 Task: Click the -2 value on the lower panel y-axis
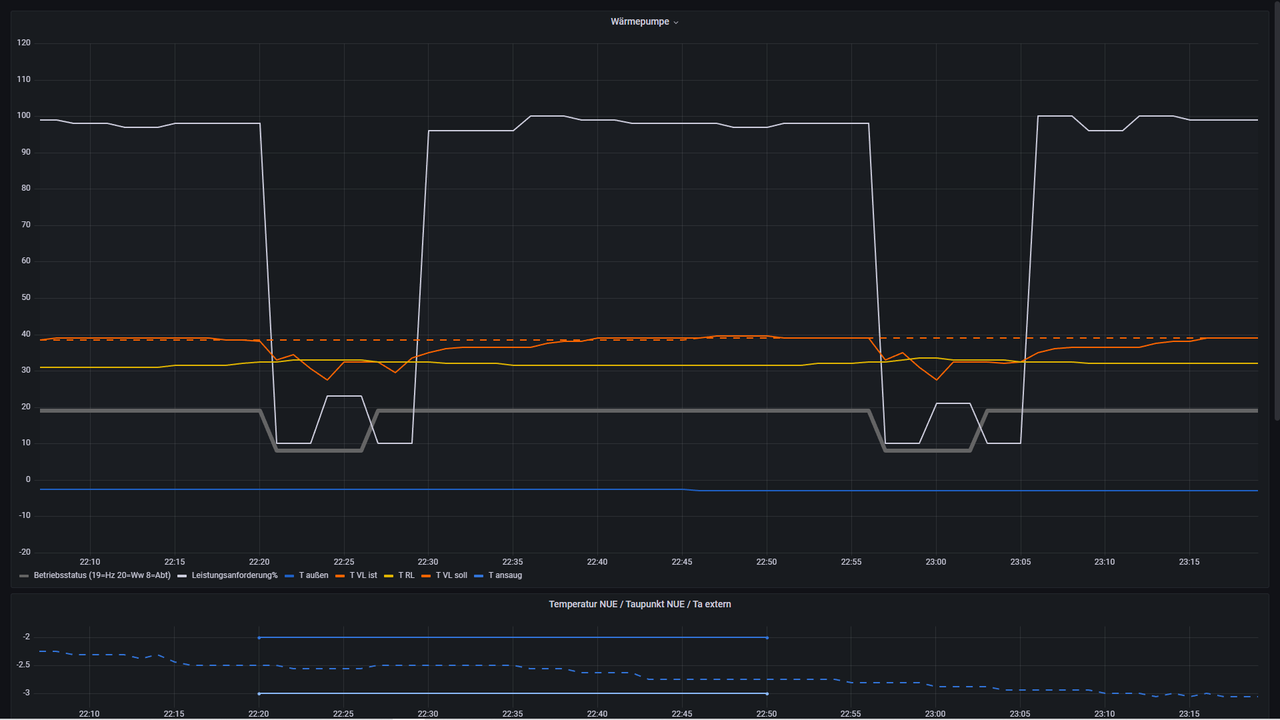click(25, 637)
